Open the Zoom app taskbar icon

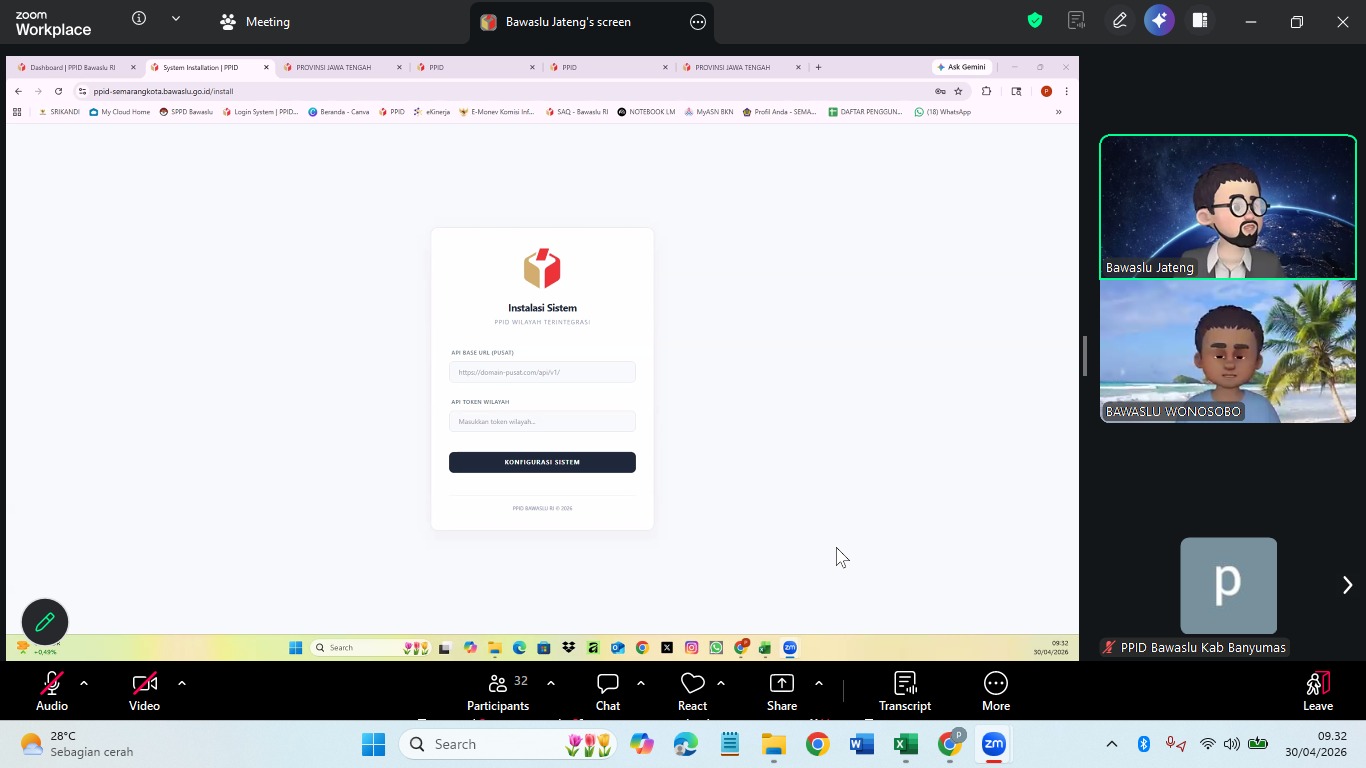click(994, 744)
